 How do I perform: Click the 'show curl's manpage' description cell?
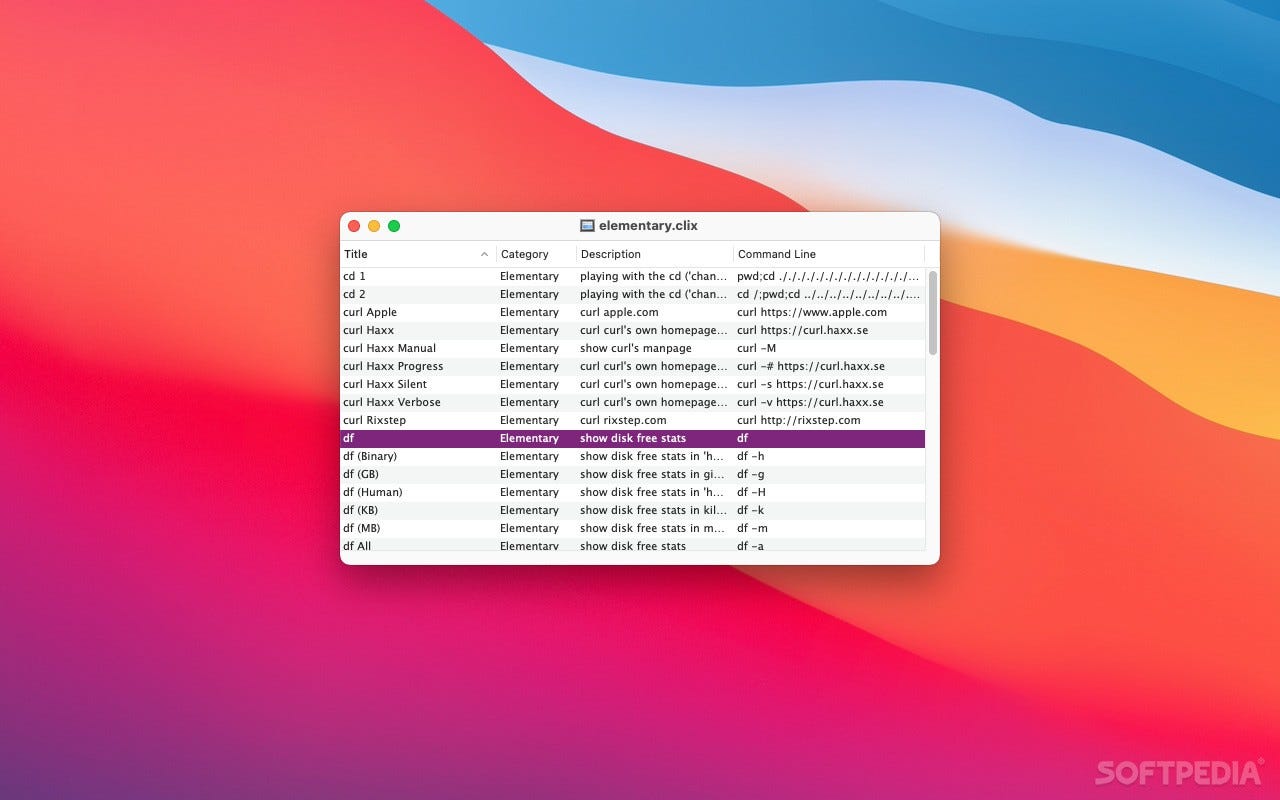636,348
